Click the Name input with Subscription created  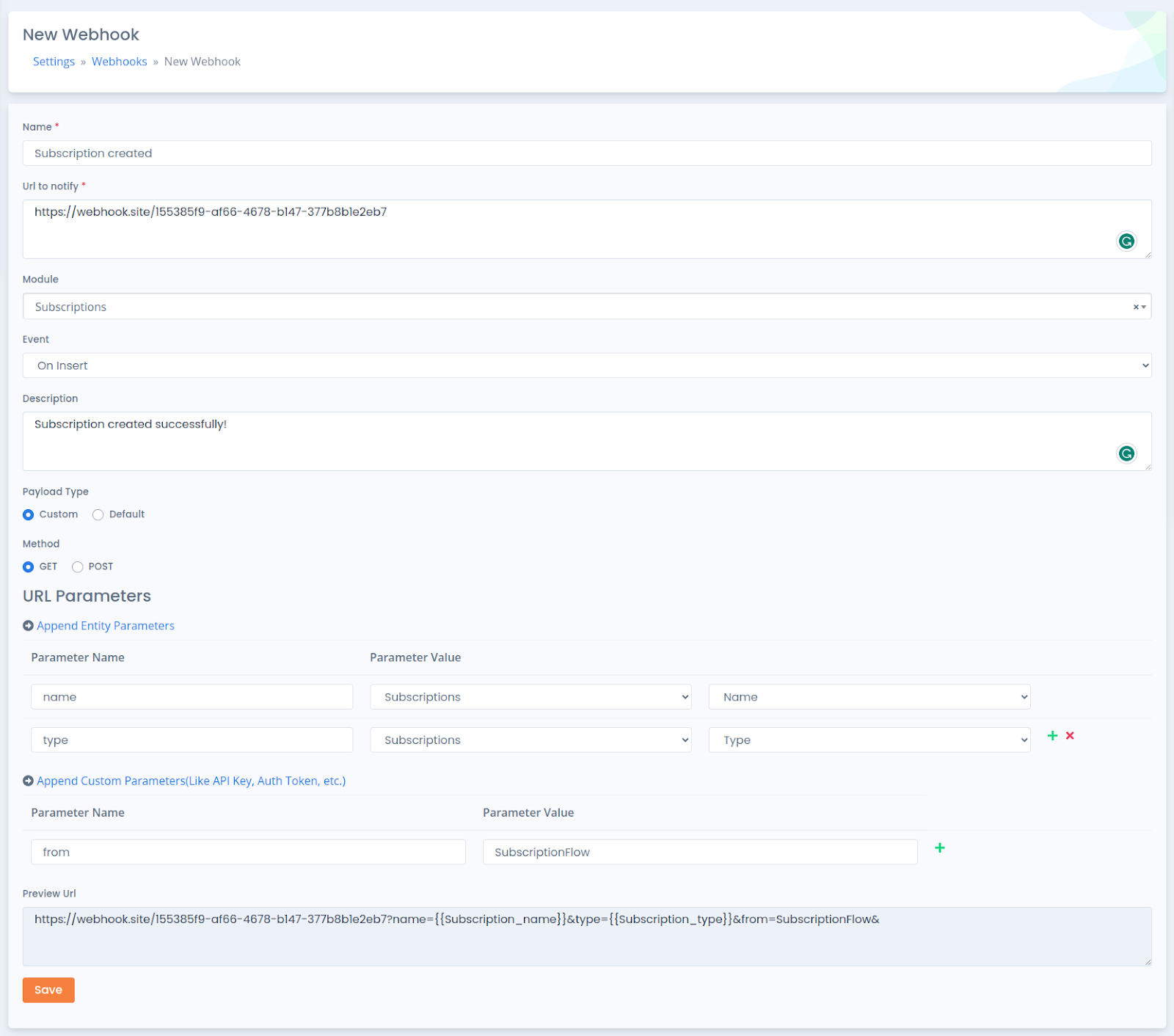tap(587, 153)
